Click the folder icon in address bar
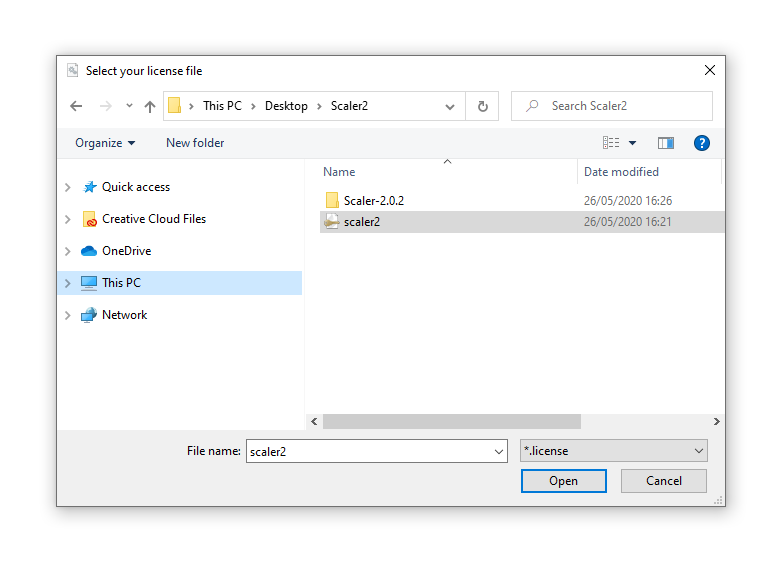The image size is (784, 578). pyautogui.click(x=174, y=106)
